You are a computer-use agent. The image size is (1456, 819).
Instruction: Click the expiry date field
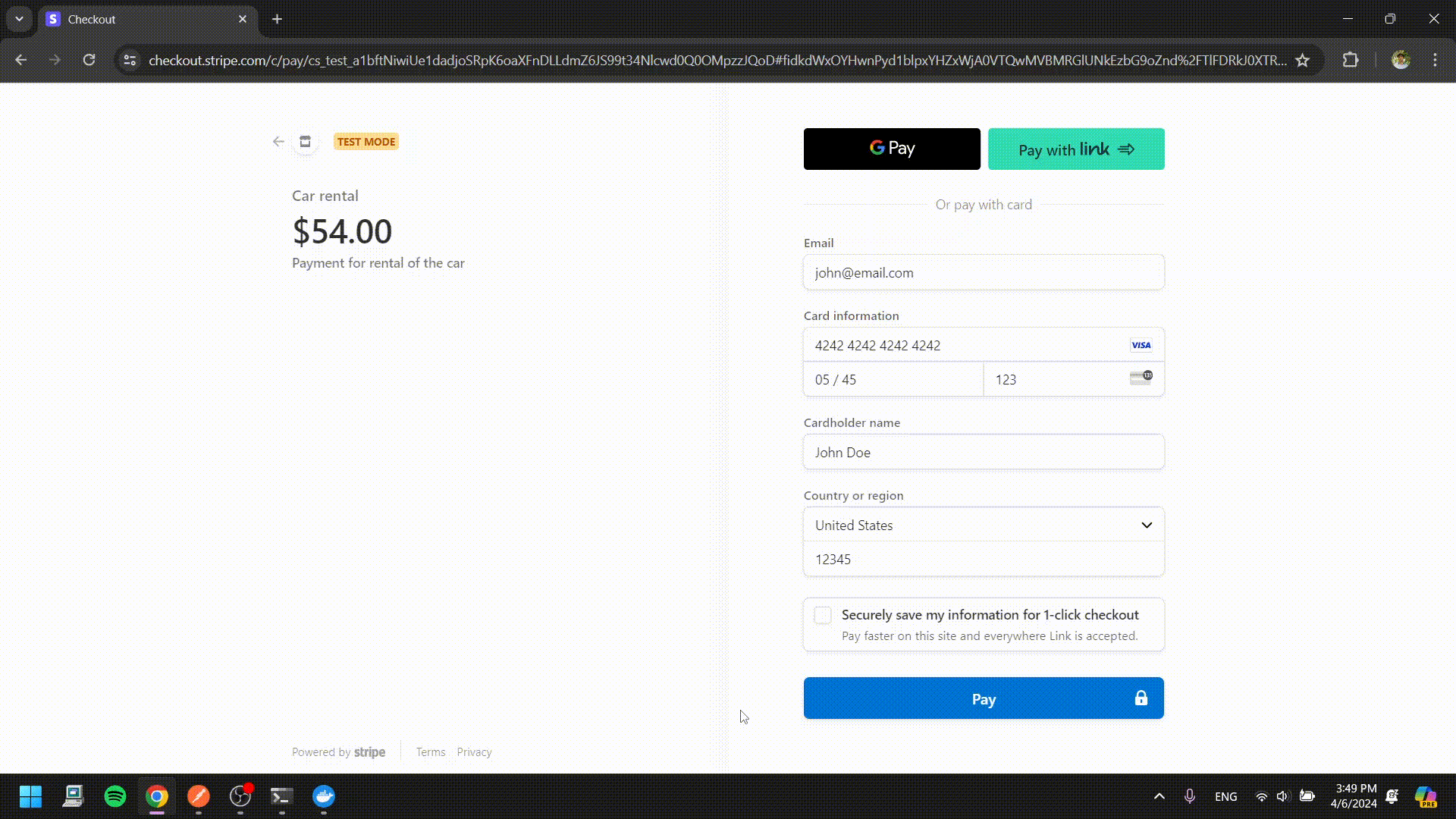pos(893,379)
